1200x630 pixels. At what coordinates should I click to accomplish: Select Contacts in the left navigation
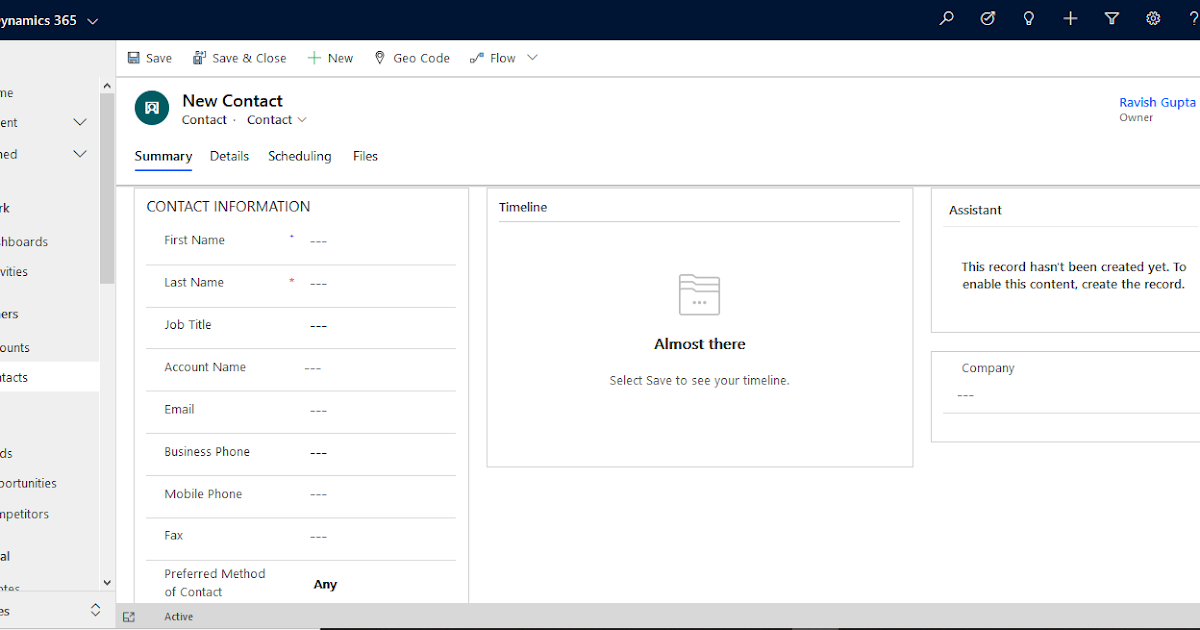tap(30, 376)
